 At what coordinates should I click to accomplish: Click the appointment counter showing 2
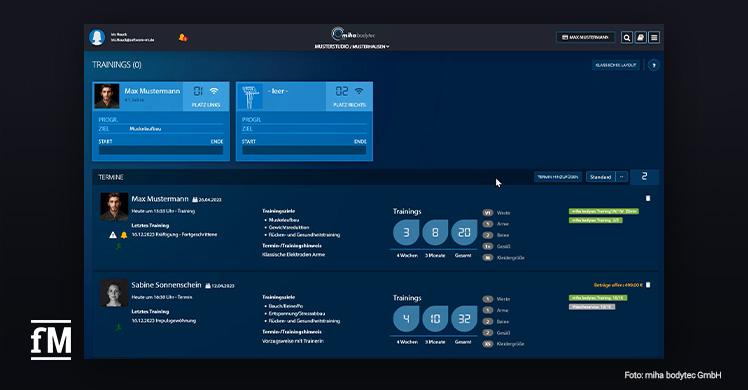644,177
